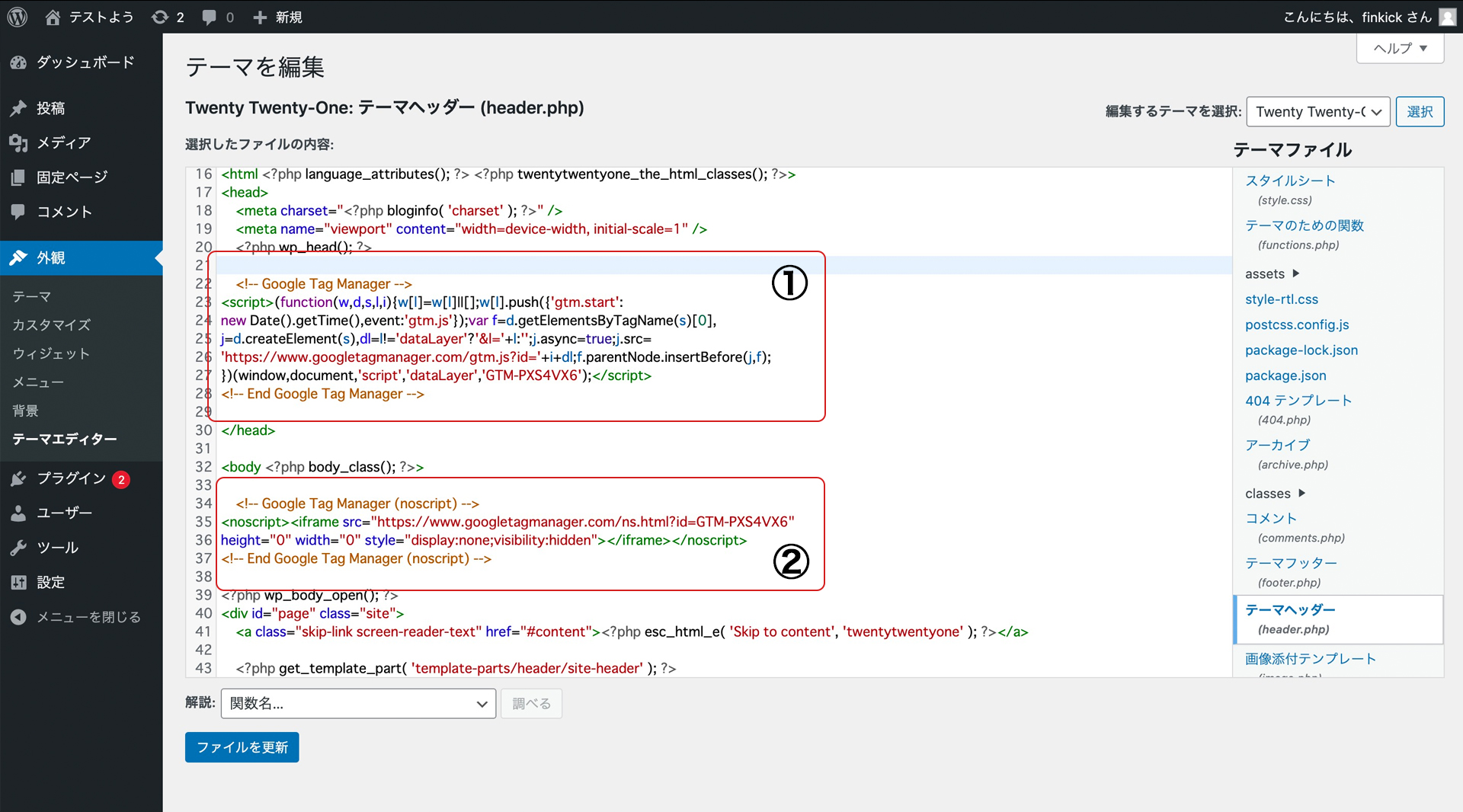Open テーマエディター submenu item
The width and height of the screenshot is (1463, 812).
[x=65, y=439]
